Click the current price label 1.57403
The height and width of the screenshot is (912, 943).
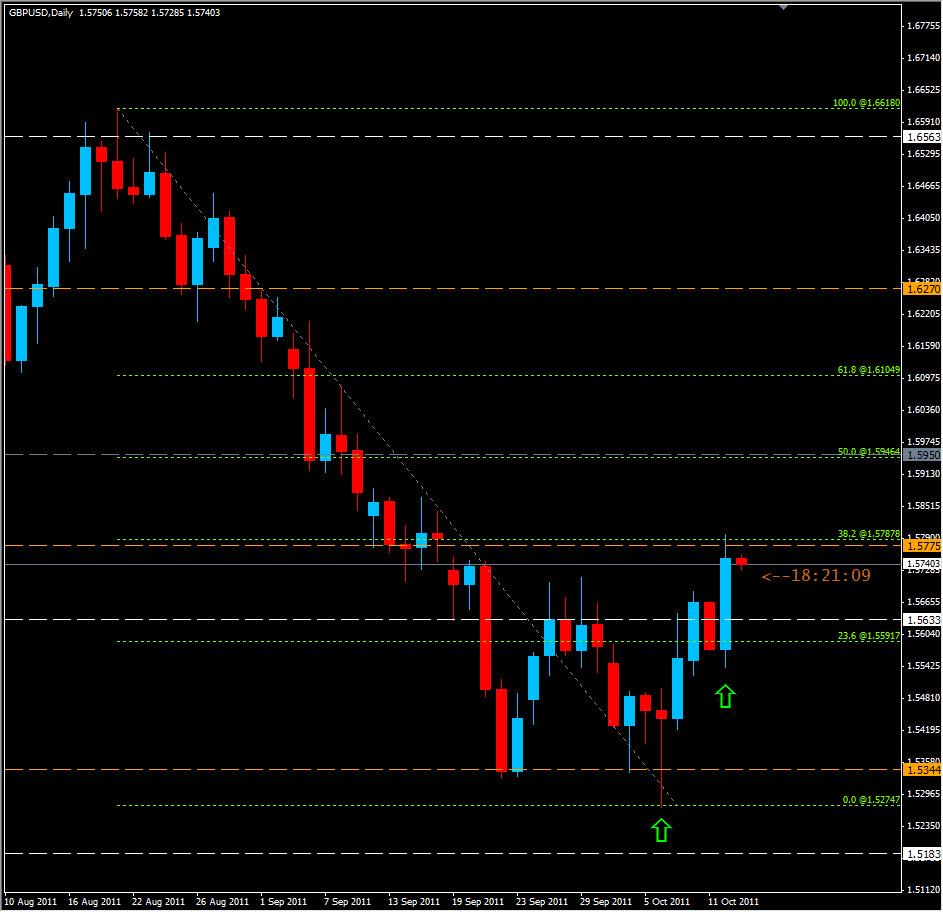pos(920,565)
